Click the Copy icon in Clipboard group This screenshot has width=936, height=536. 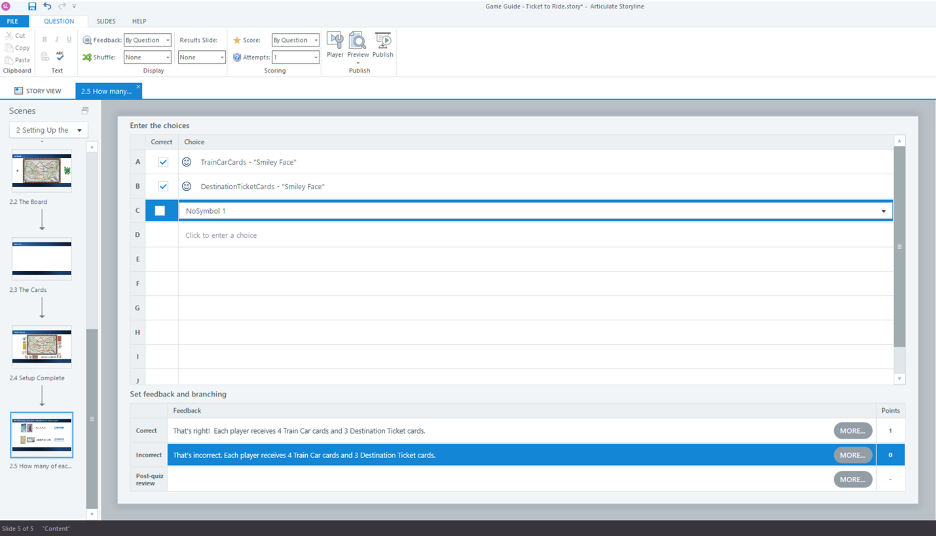tap(9, 48)
